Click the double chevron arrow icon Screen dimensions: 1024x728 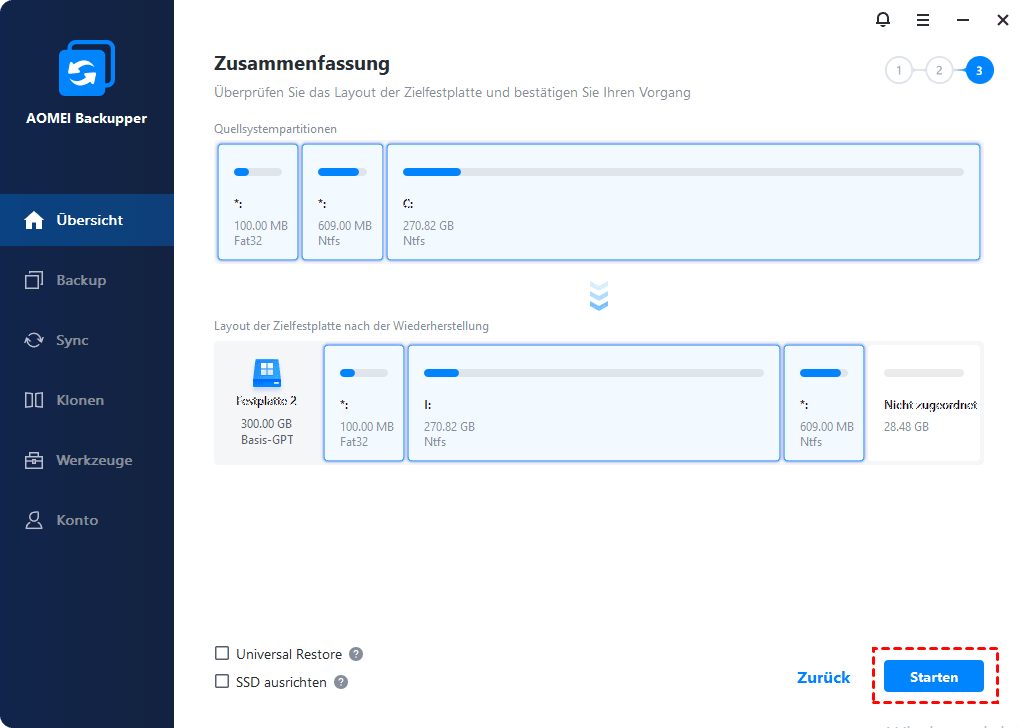click(599, 296)
